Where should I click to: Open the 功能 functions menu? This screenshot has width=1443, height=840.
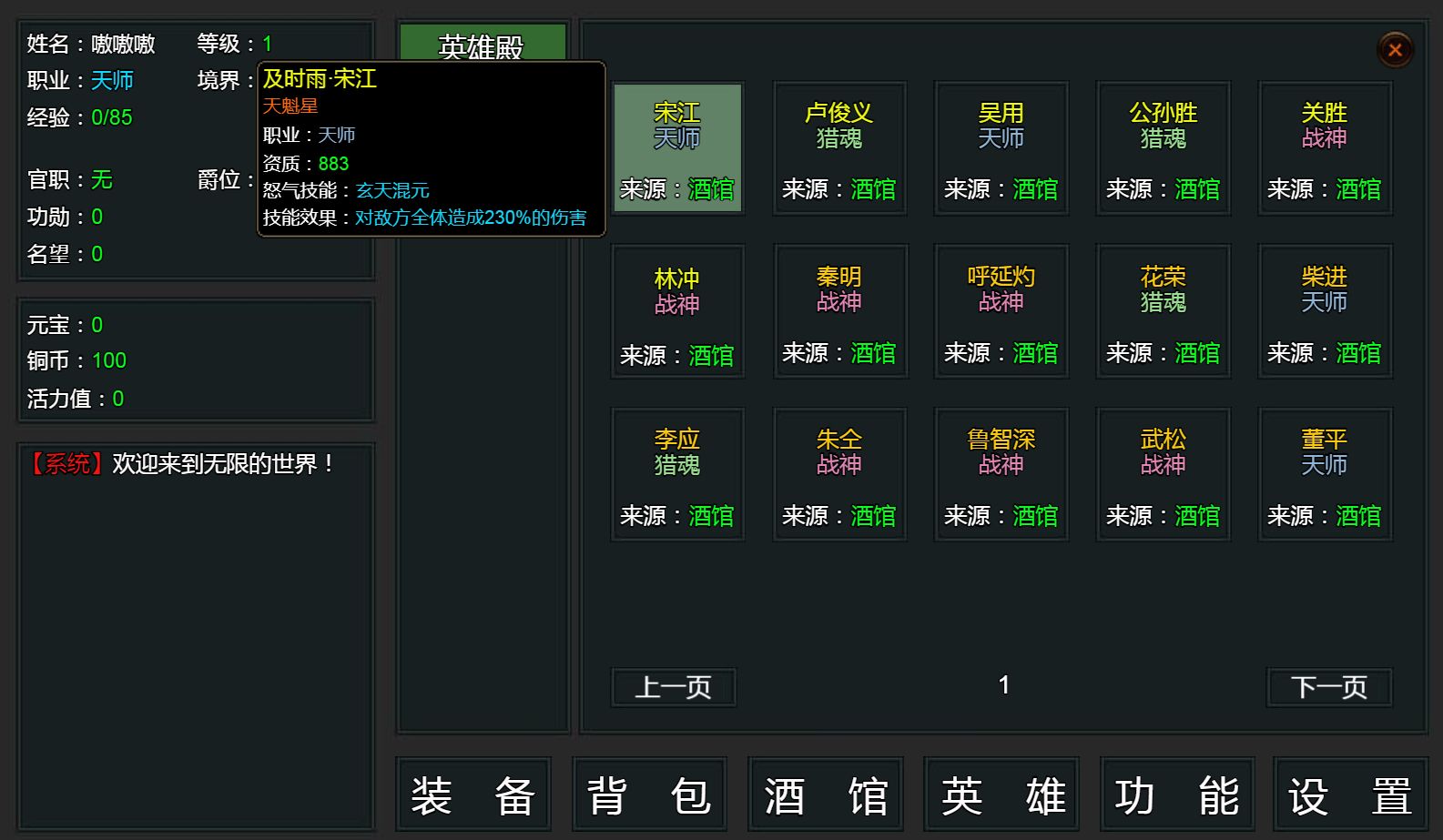(x=1177, y=794)
